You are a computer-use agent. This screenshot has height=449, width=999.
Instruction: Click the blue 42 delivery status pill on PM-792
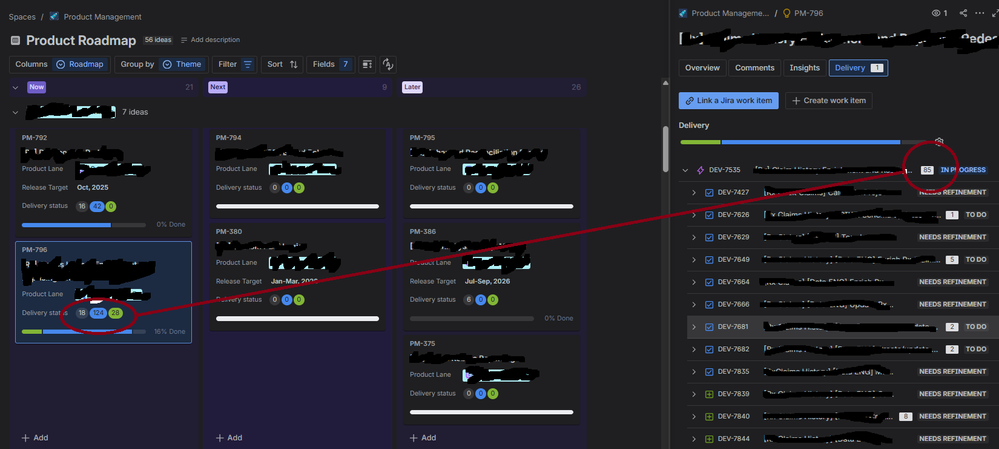click(97, 206)
